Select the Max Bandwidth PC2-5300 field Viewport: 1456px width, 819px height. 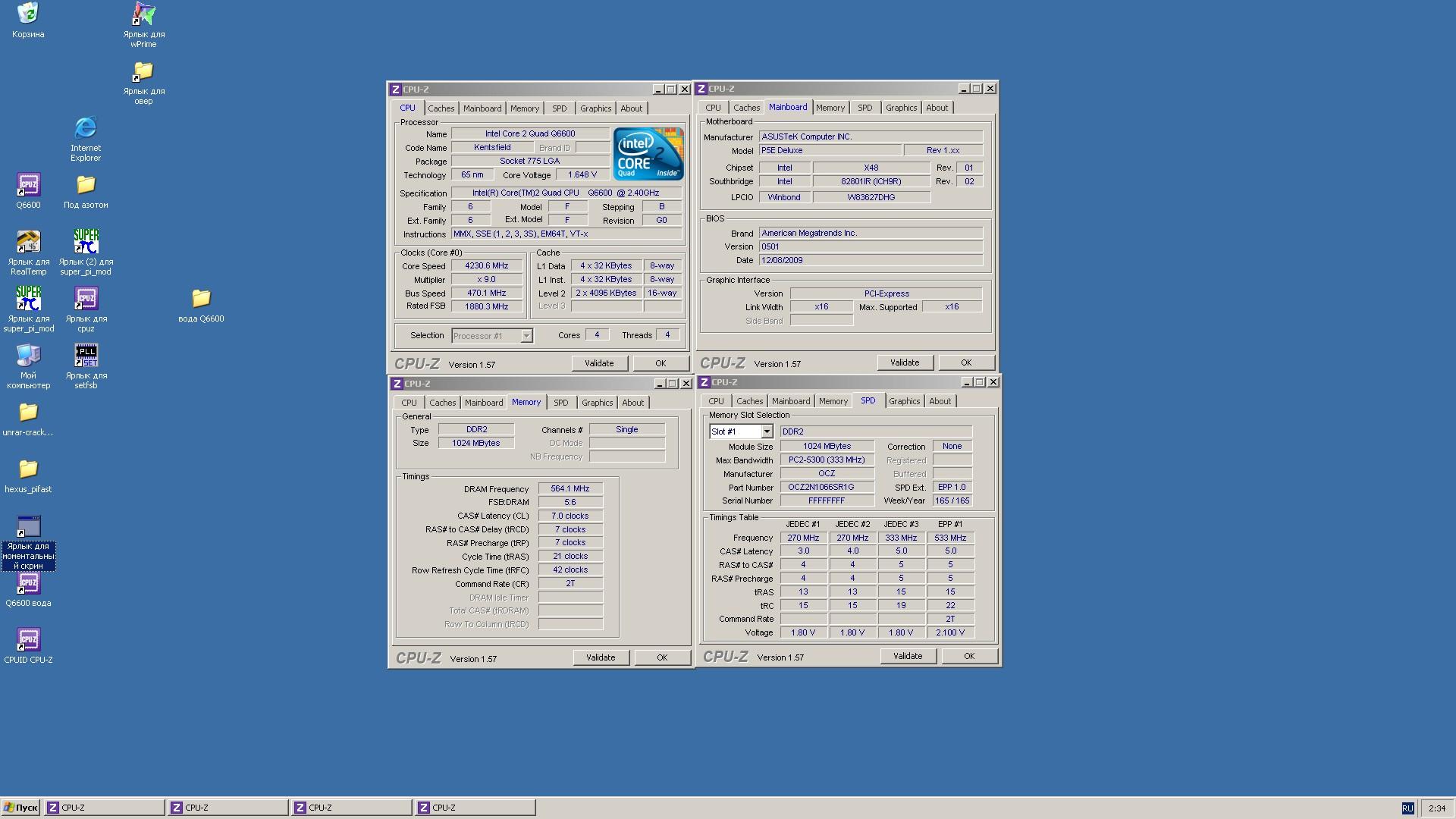827,460
